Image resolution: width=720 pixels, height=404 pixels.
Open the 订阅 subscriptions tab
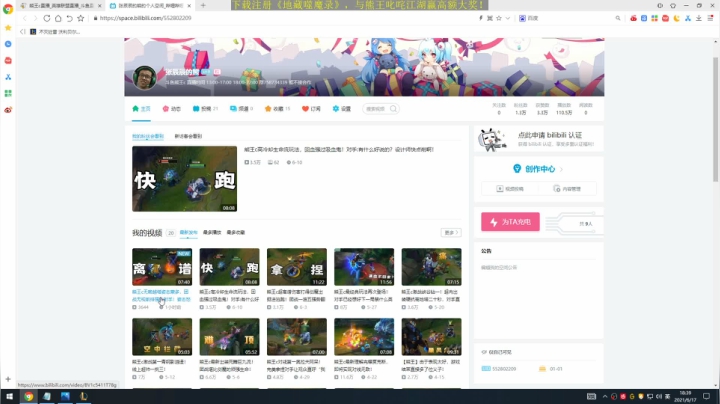pyautogui.click(x=311, y=109)
